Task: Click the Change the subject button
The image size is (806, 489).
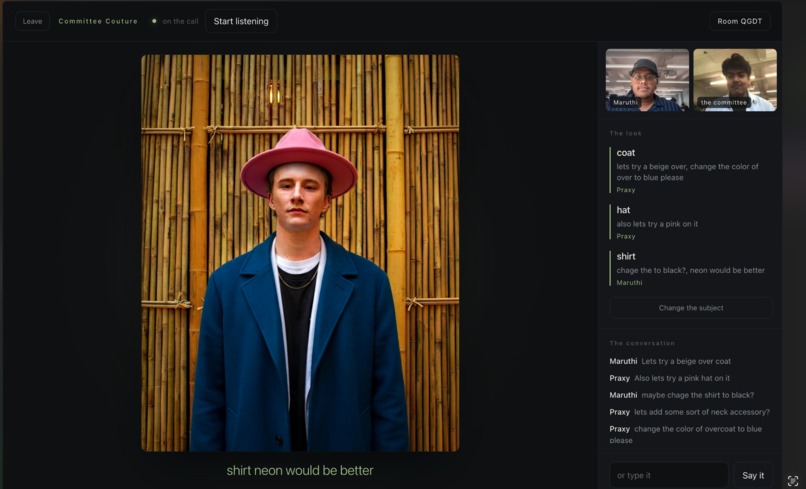Action: (691, 307)
